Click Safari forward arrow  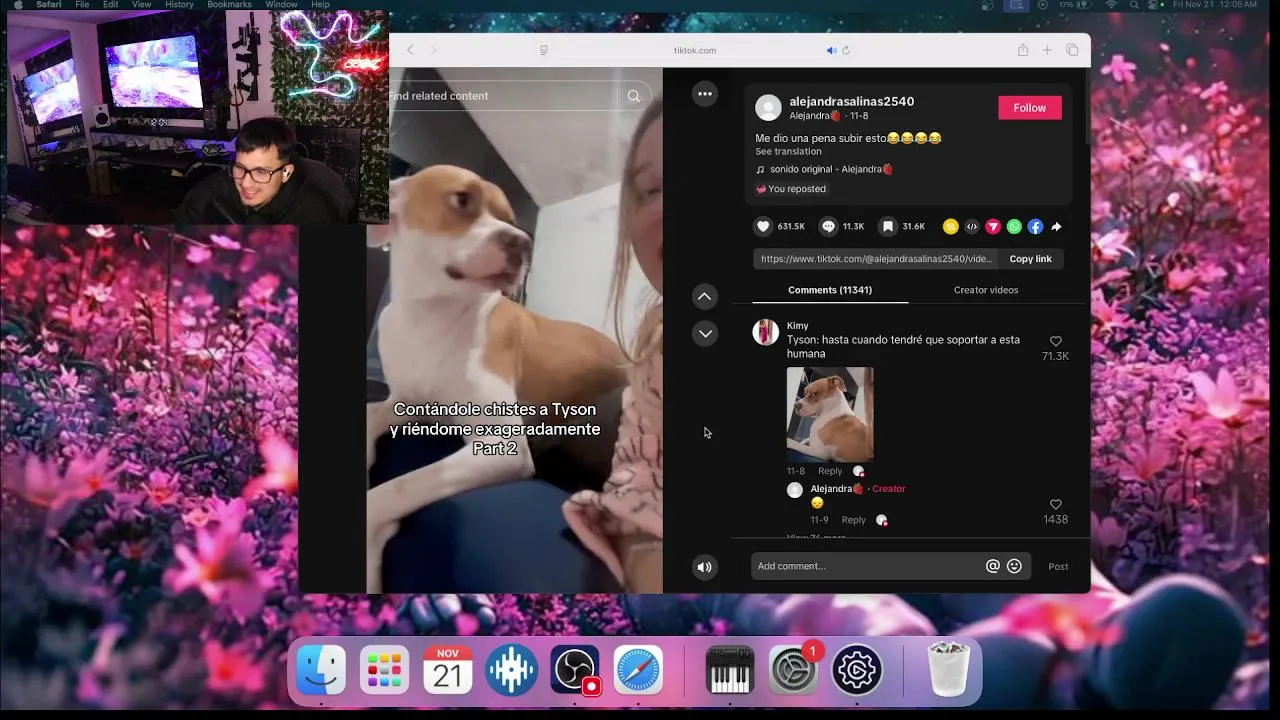(x=433, y=50)
